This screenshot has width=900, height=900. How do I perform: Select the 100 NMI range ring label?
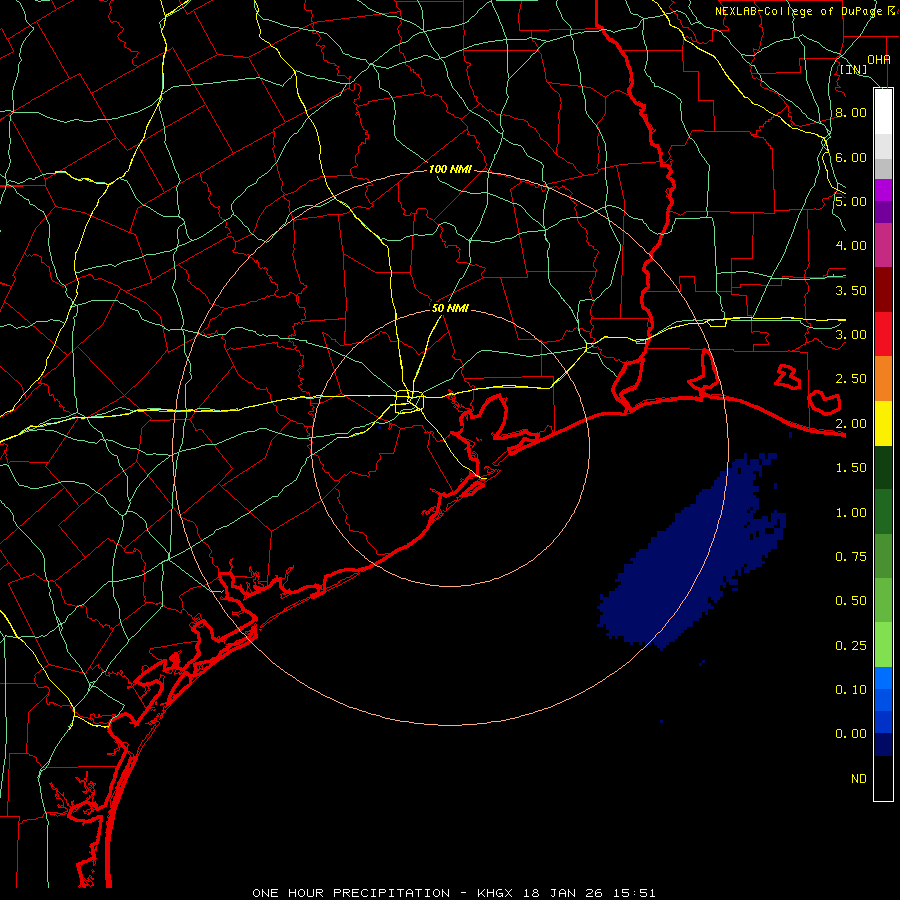coord(450,169)
